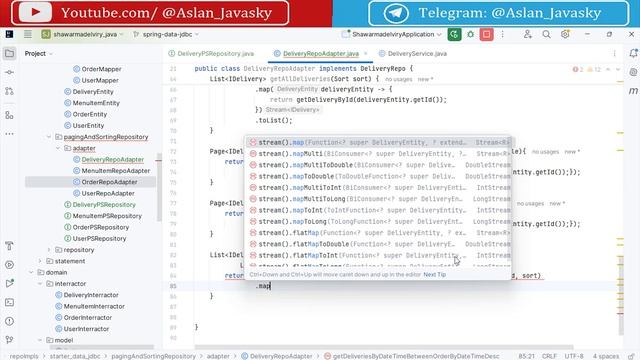Switch to DeliveryPSRepository.java tab
The image size is (640, 360).
[211, 53]
